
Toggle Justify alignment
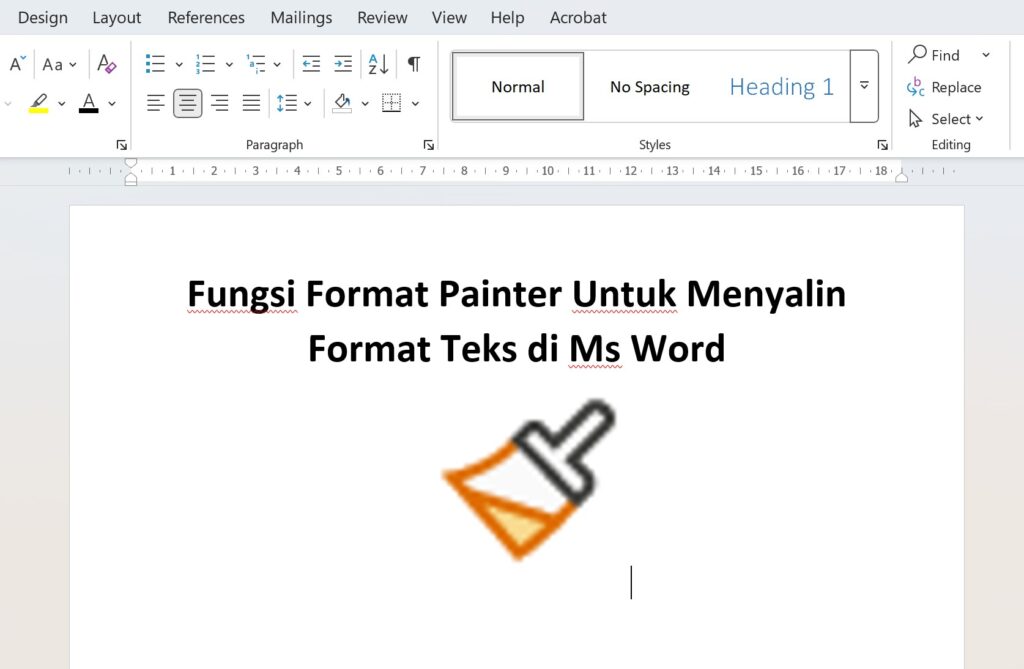pos(251,103)
